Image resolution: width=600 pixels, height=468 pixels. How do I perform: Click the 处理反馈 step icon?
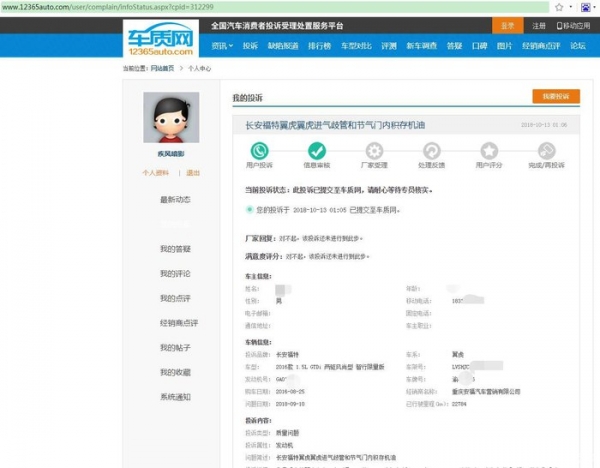point(432,151)
